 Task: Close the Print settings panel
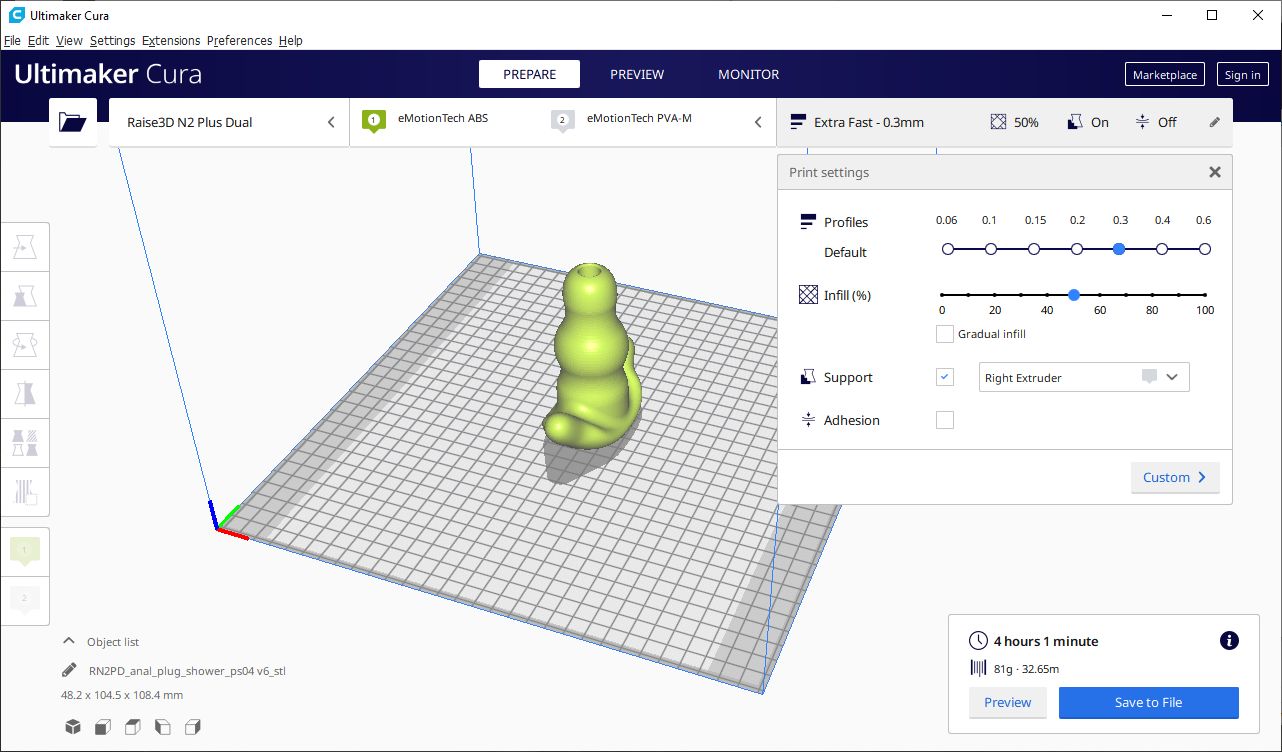tap(1215, 172)
